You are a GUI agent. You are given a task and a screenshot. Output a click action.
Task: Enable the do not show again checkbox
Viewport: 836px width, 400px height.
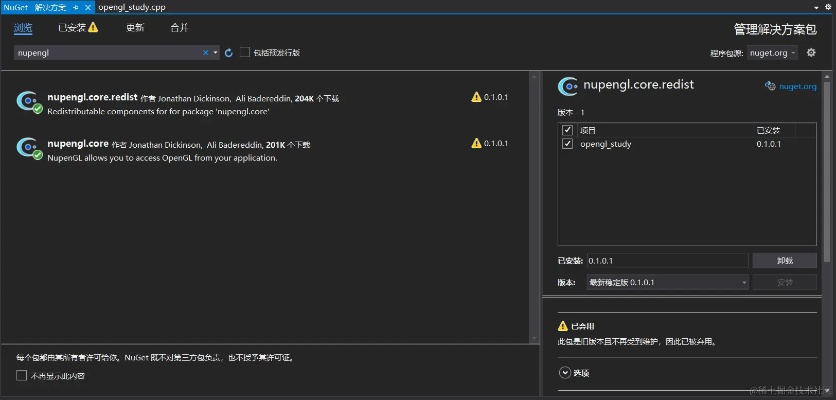pyautogui.click(x=22, y=375)
